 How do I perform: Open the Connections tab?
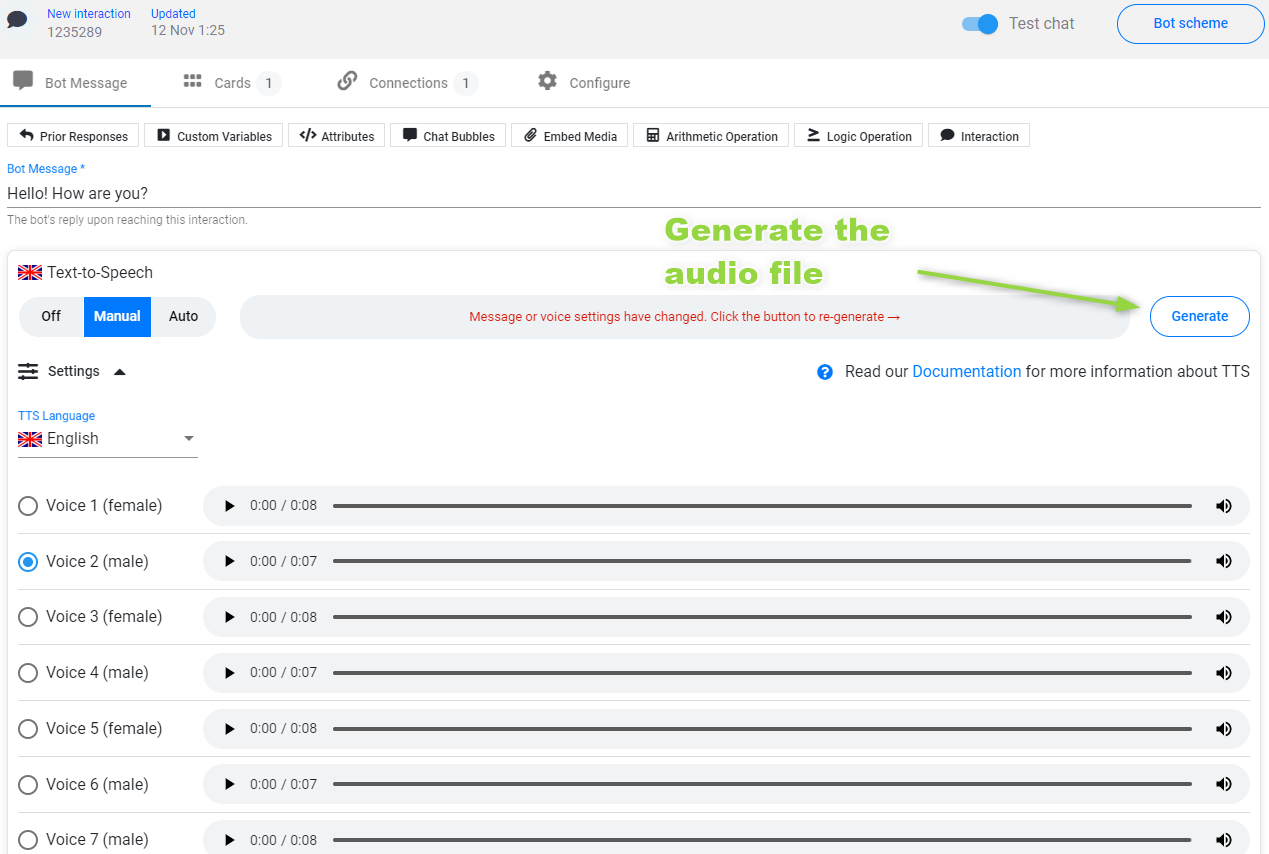(408, 83)
